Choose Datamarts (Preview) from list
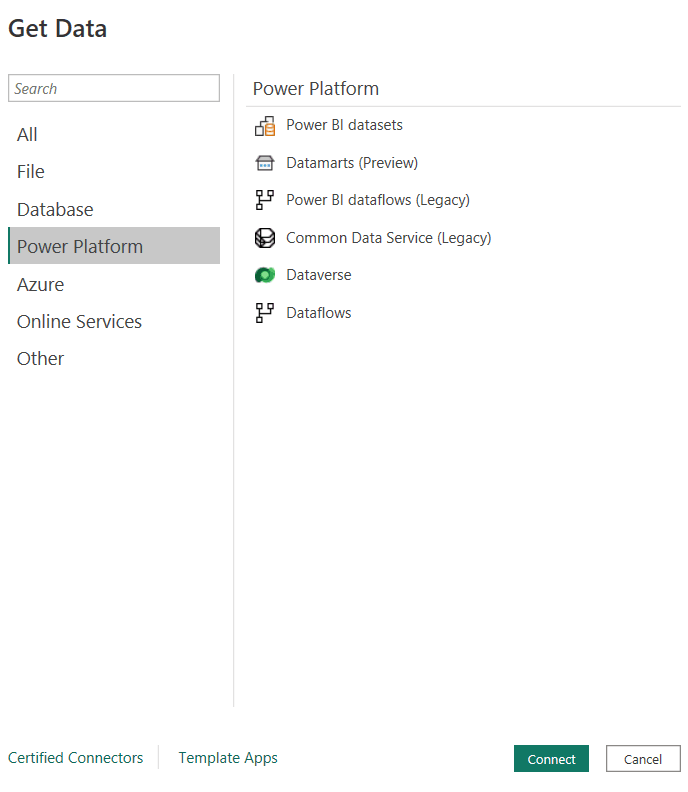The width and height of the screenshot is (688, 792). (352, 163)
